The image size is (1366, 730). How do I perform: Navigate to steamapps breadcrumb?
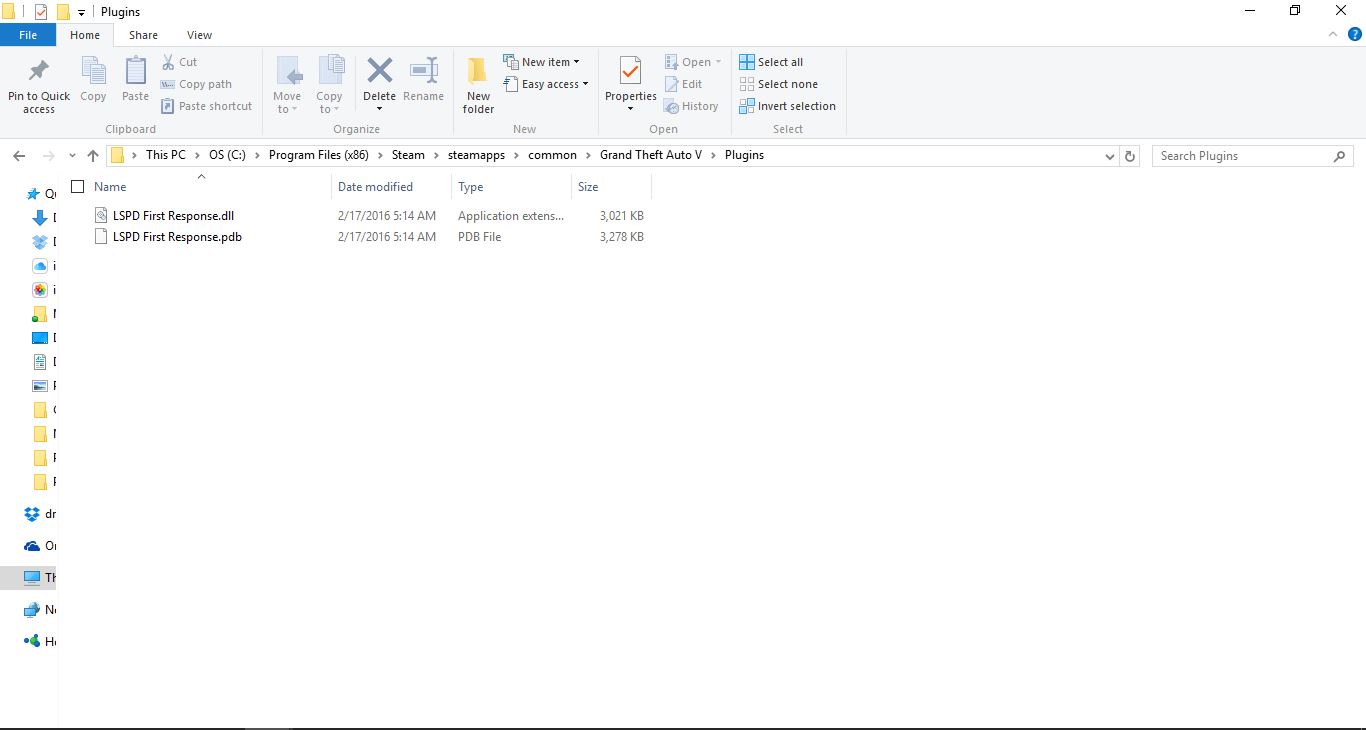click(476, 155)
